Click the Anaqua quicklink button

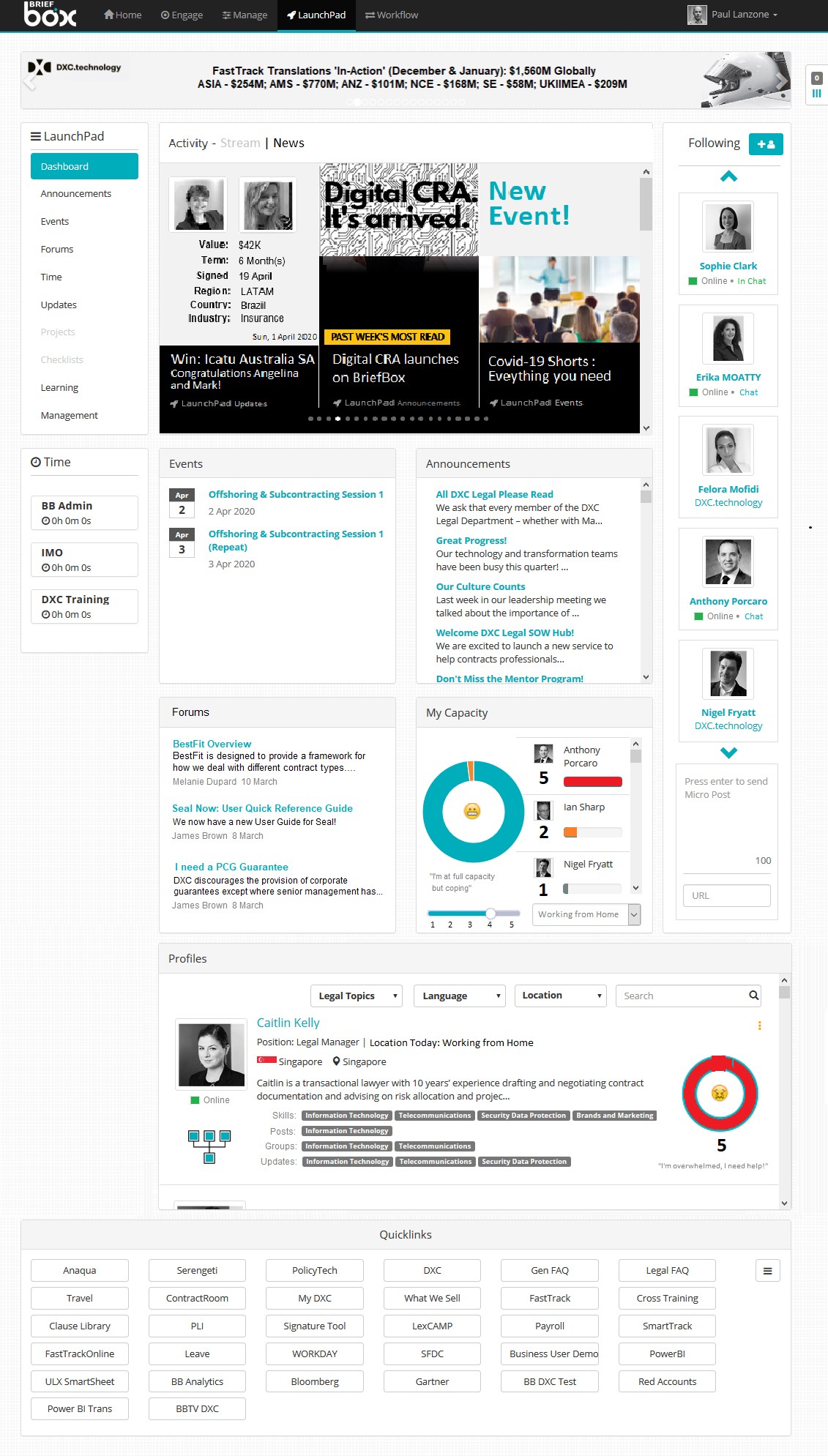click(80, 1271)
